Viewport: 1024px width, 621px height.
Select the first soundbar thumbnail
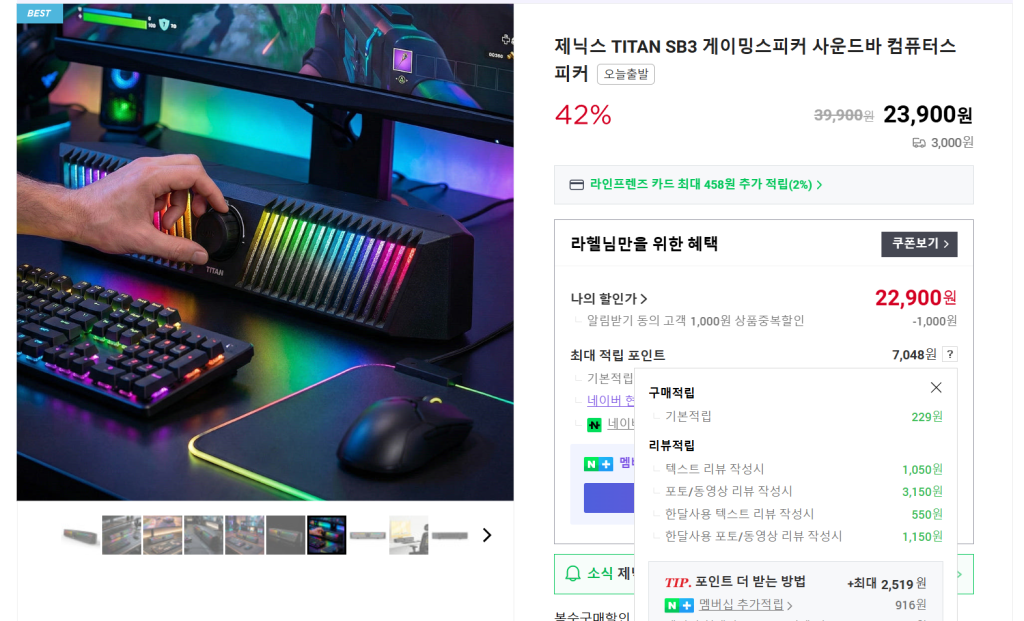[x=80, y=535]
